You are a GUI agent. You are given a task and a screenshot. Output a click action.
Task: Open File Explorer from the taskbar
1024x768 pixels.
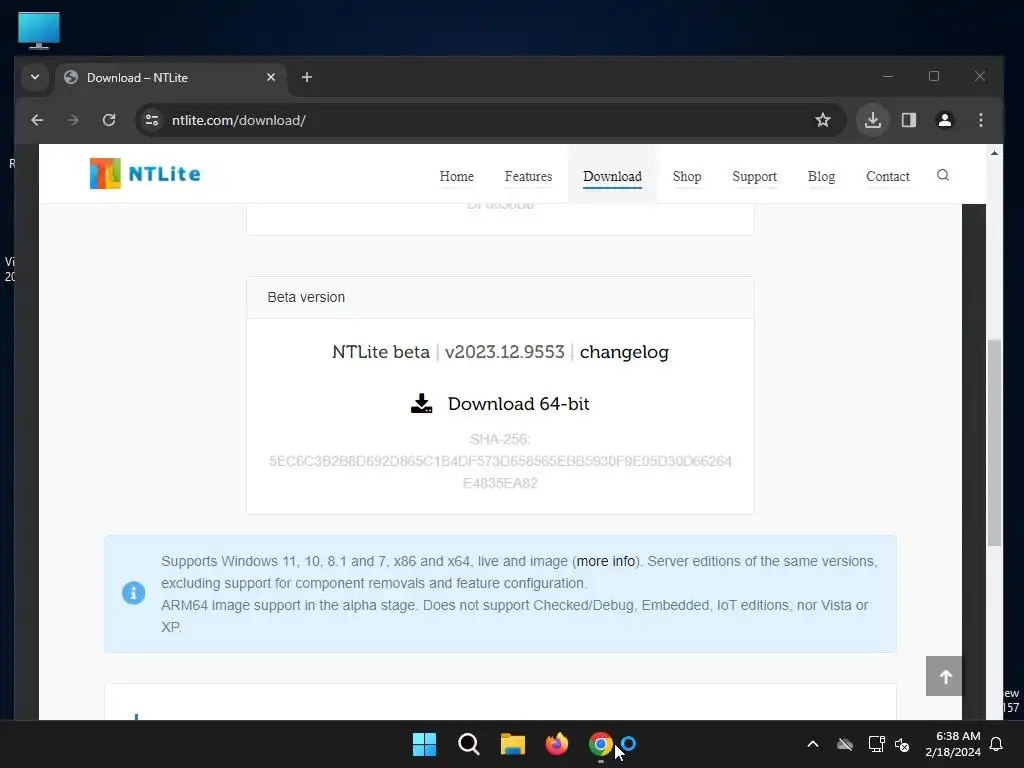[513, 744]
